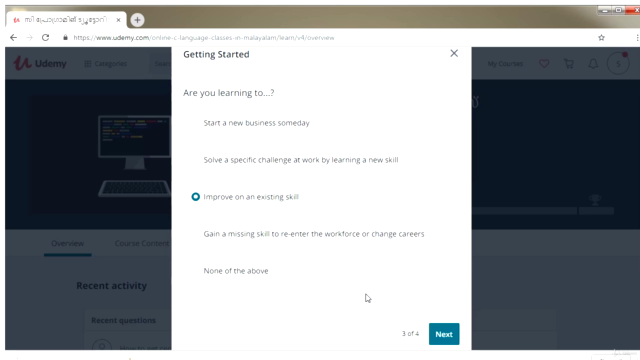Click the 'Getting Started' dialog title

pos(216,54)
